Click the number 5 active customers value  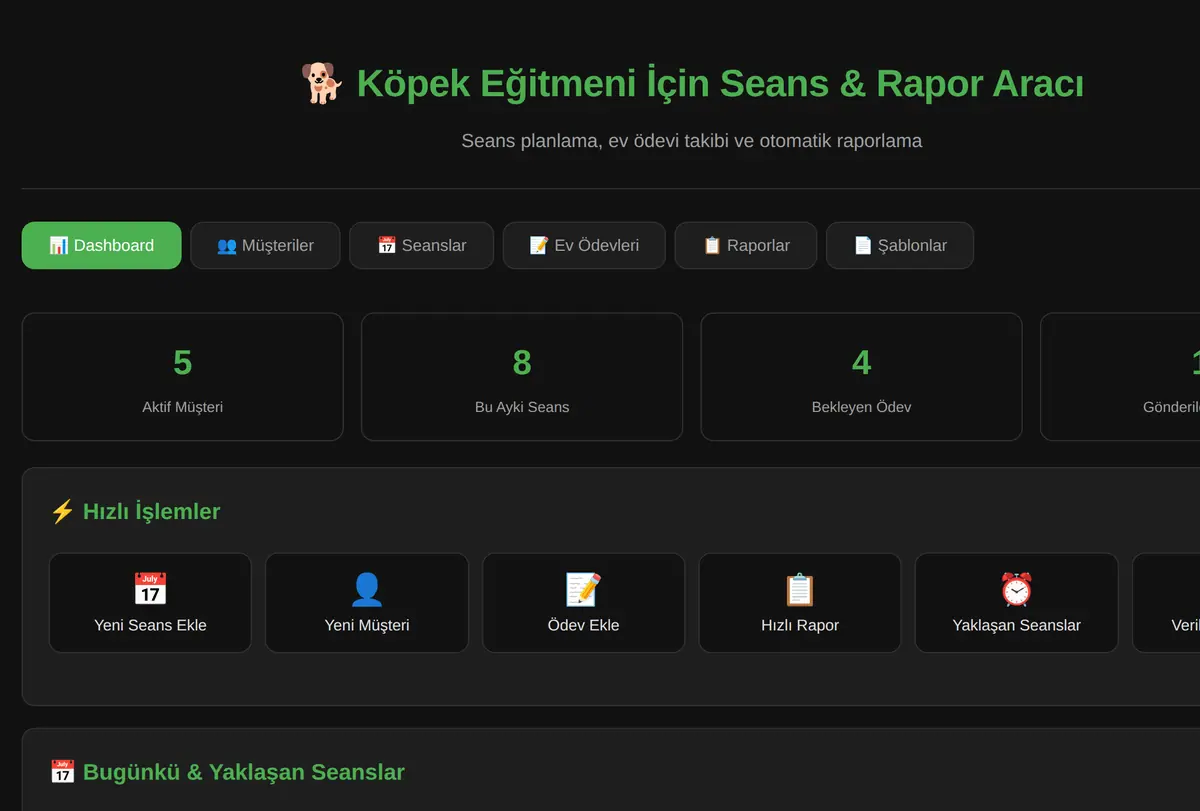[182, 362]
